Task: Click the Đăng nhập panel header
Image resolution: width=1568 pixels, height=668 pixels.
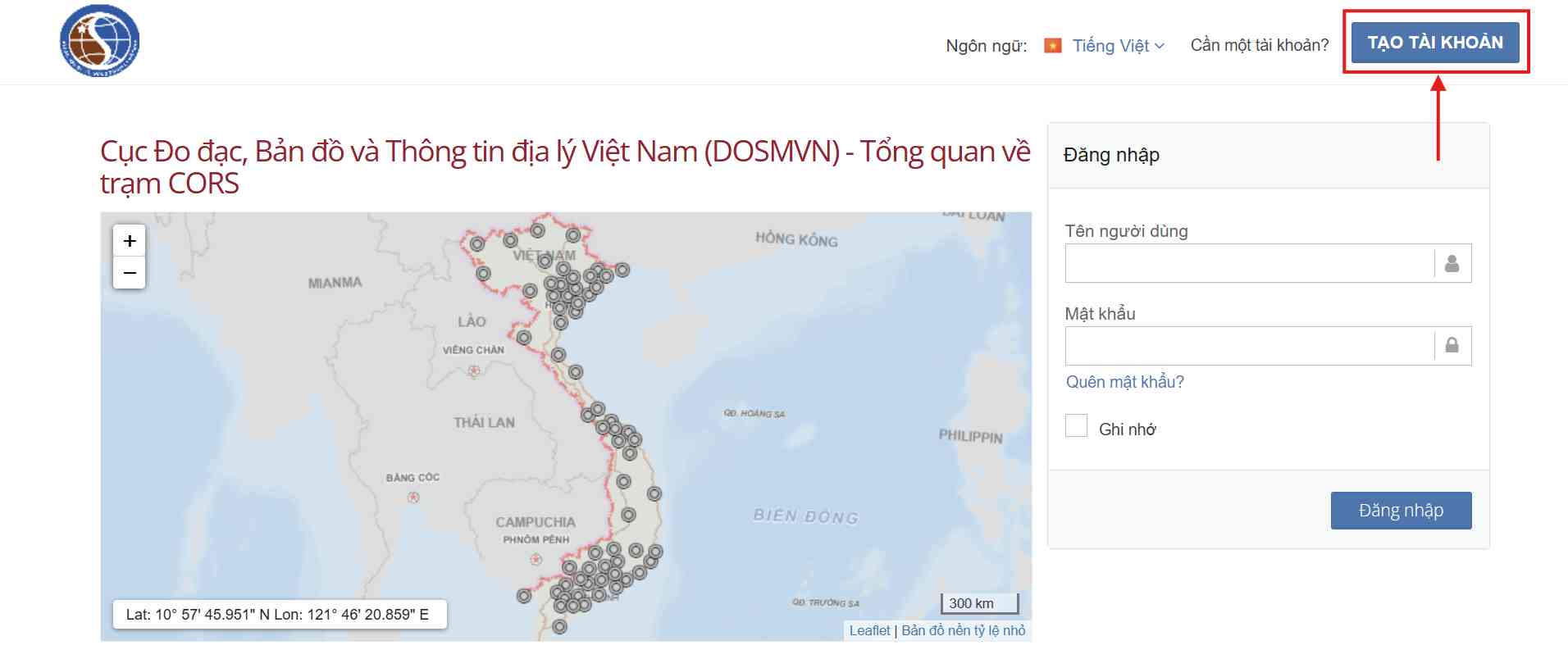Action: pyautogui.click(x=1268, y=156)
